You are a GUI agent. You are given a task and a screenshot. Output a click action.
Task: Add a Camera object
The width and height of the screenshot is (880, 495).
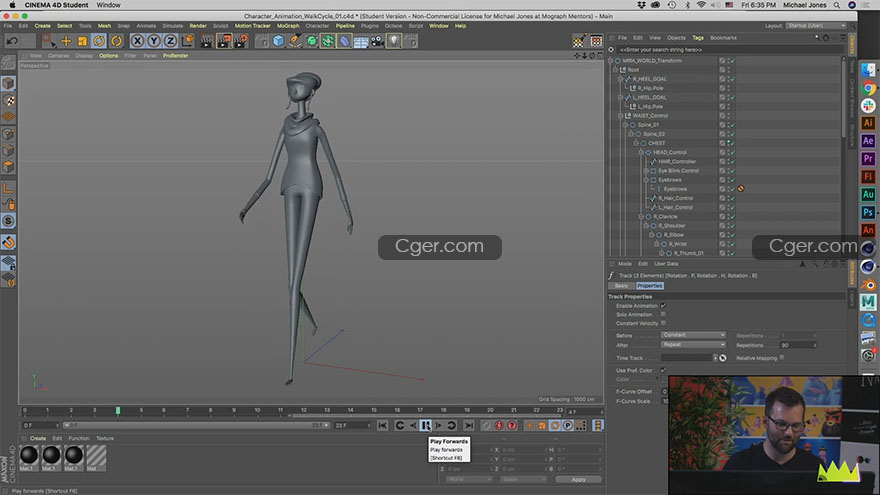coord(377,40)
